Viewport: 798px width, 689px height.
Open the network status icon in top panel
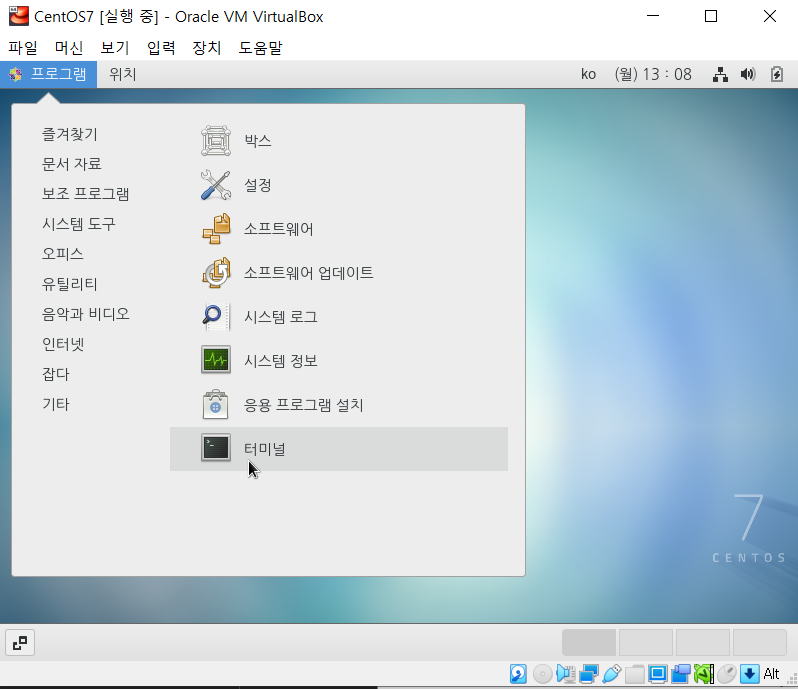tap(720, 74)
